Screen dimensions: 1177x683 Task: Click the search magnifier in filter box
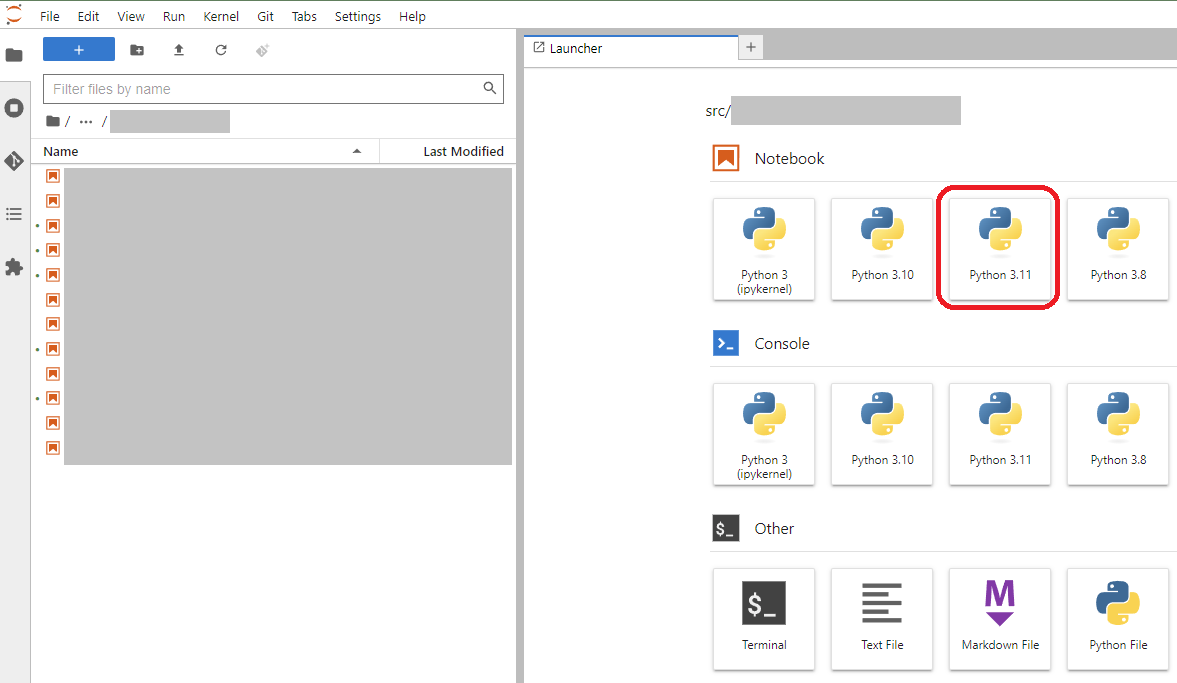pos(489,89)
